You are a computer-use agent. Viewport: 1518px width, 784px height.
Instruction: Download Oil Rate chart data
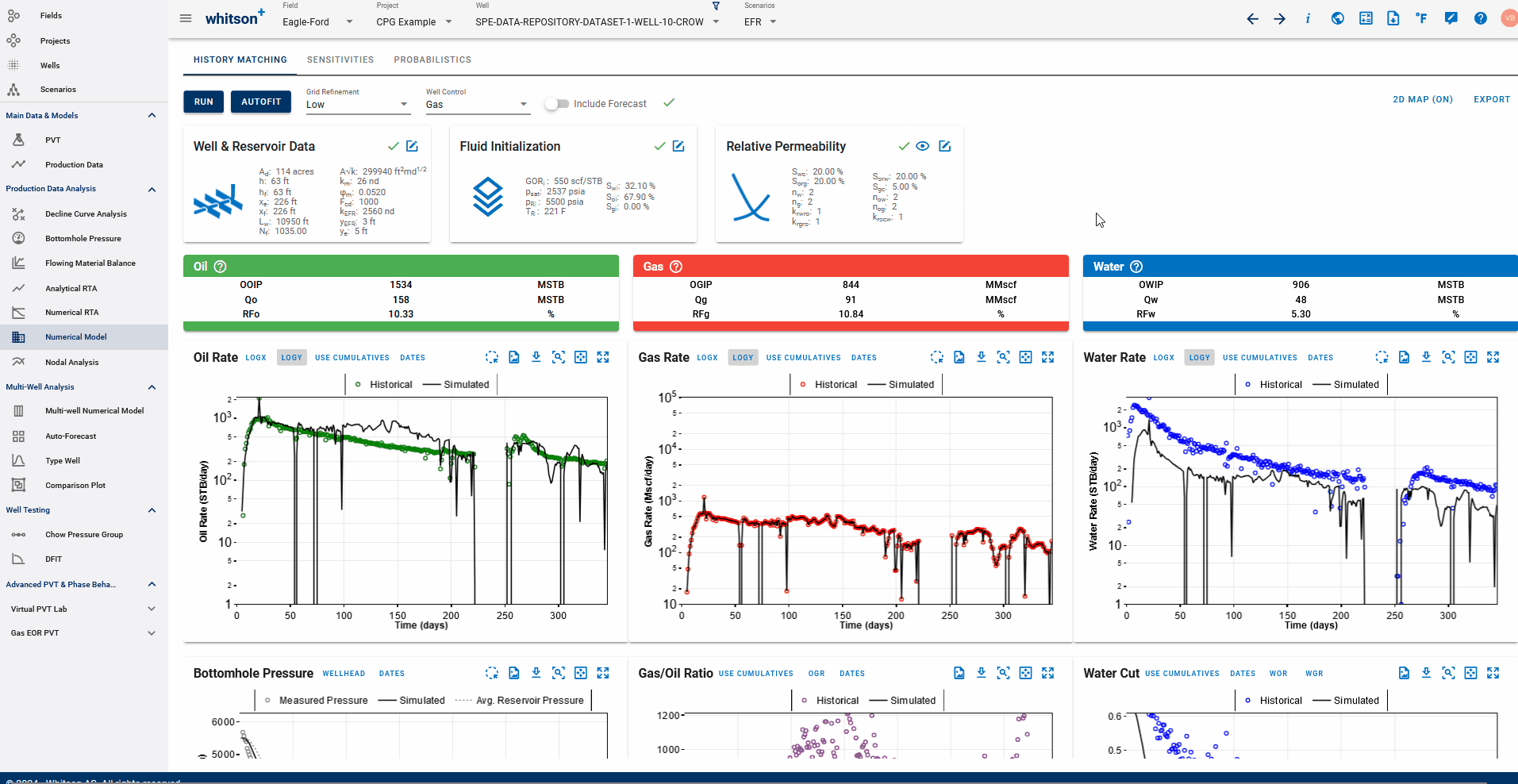tap(536, 357)
